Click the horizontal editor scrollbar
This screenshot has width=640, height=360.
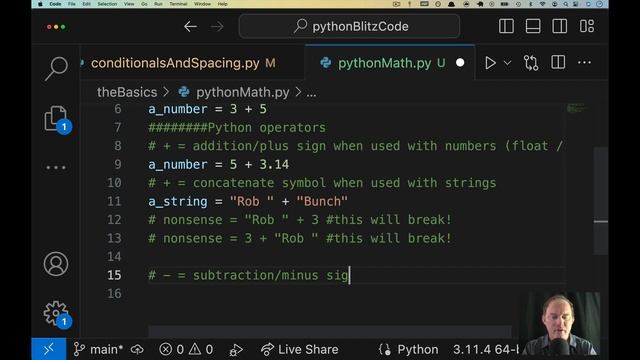coord(330,331)
